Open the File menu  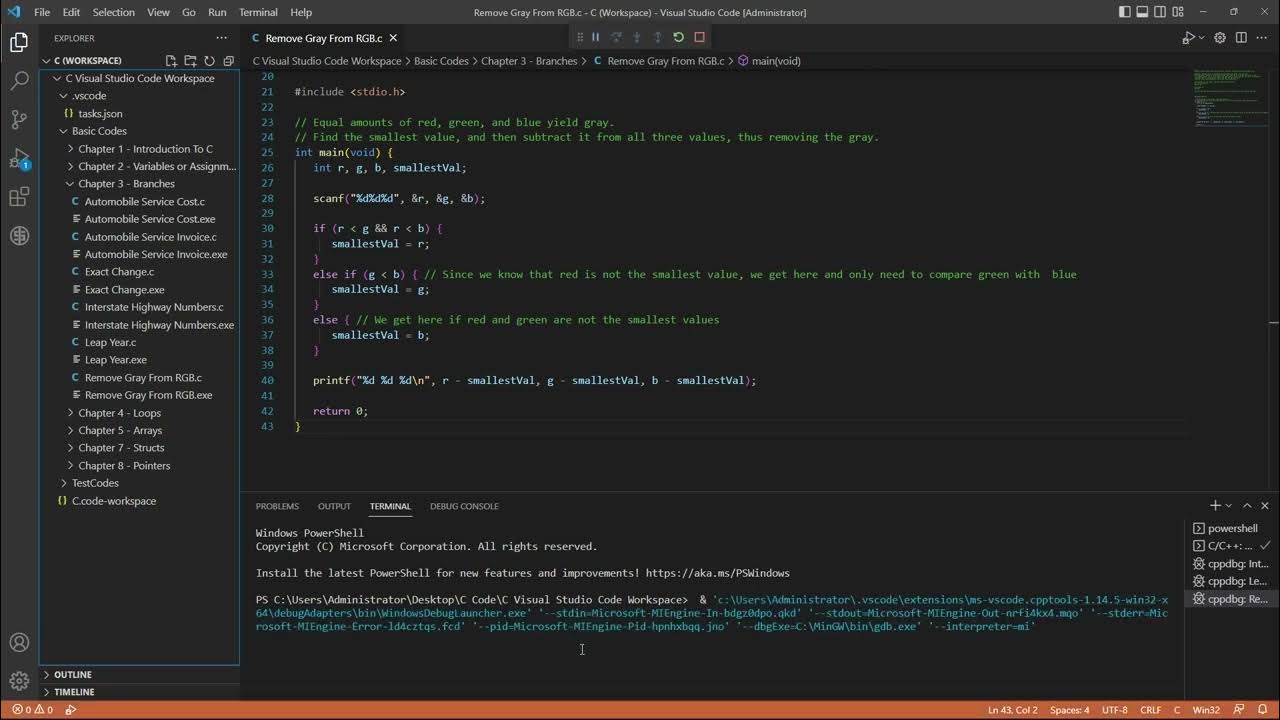point(42,12)
